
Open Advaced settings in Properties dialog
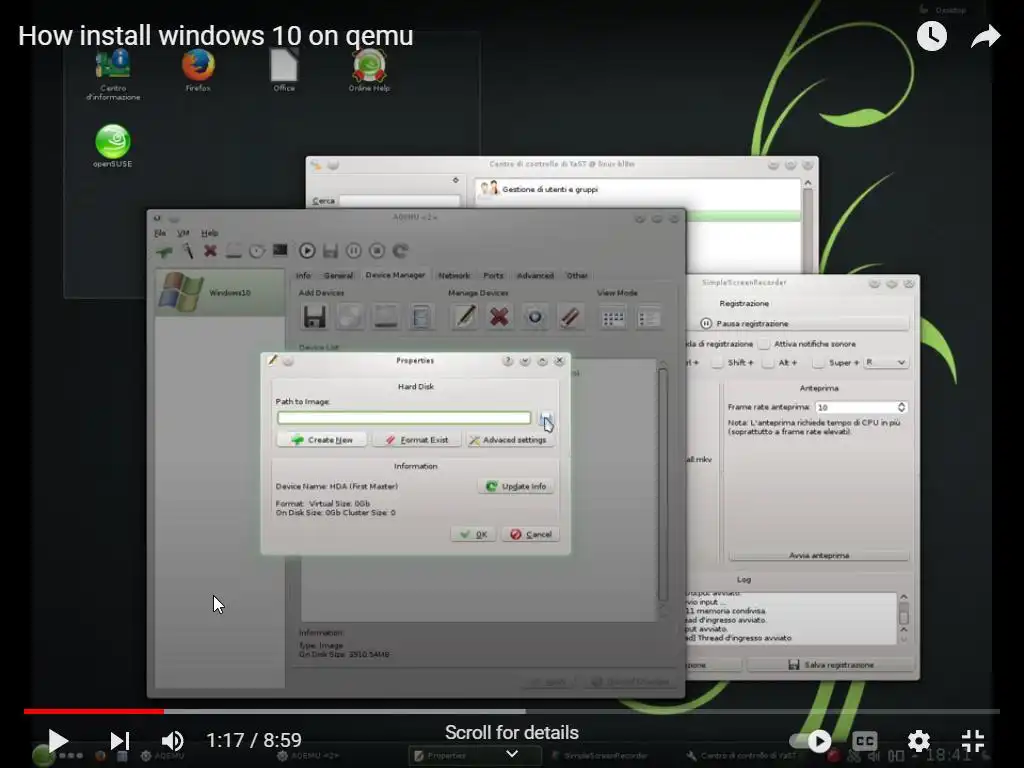click(x=511, y=440)
